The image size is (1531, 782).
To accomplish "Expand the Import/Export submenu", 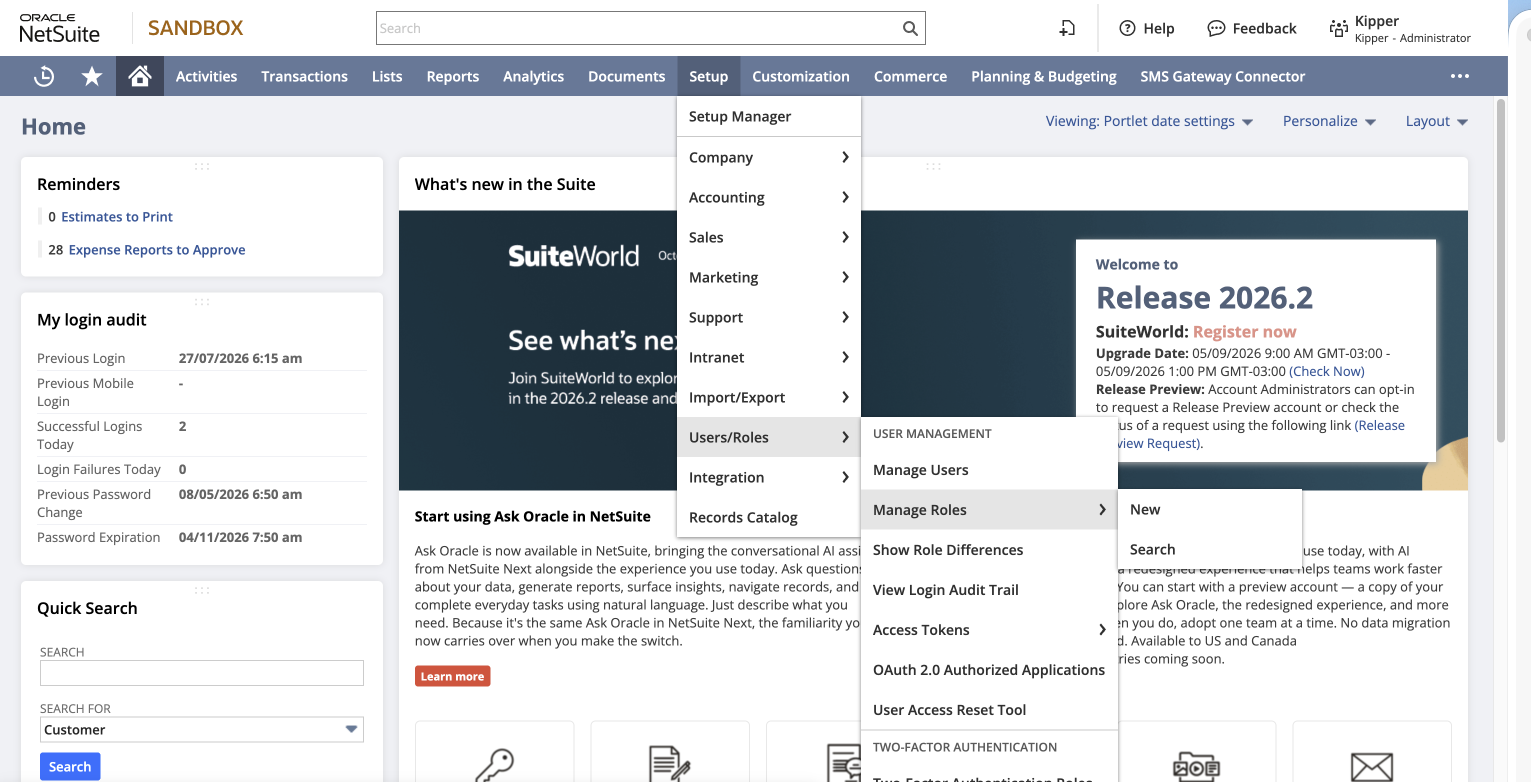I will tap(769, 397).
